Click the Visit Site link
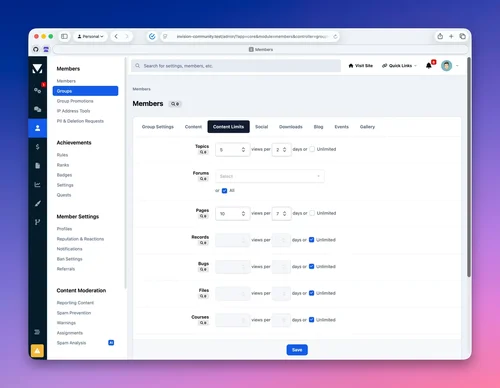Image resolution: width=500 pixels, height=388 pixels. [361, 66]
